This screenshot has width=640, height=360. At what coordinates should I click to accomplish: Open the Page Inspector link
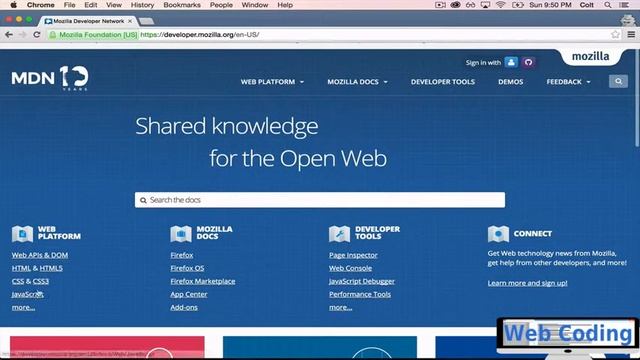point(353,255)
